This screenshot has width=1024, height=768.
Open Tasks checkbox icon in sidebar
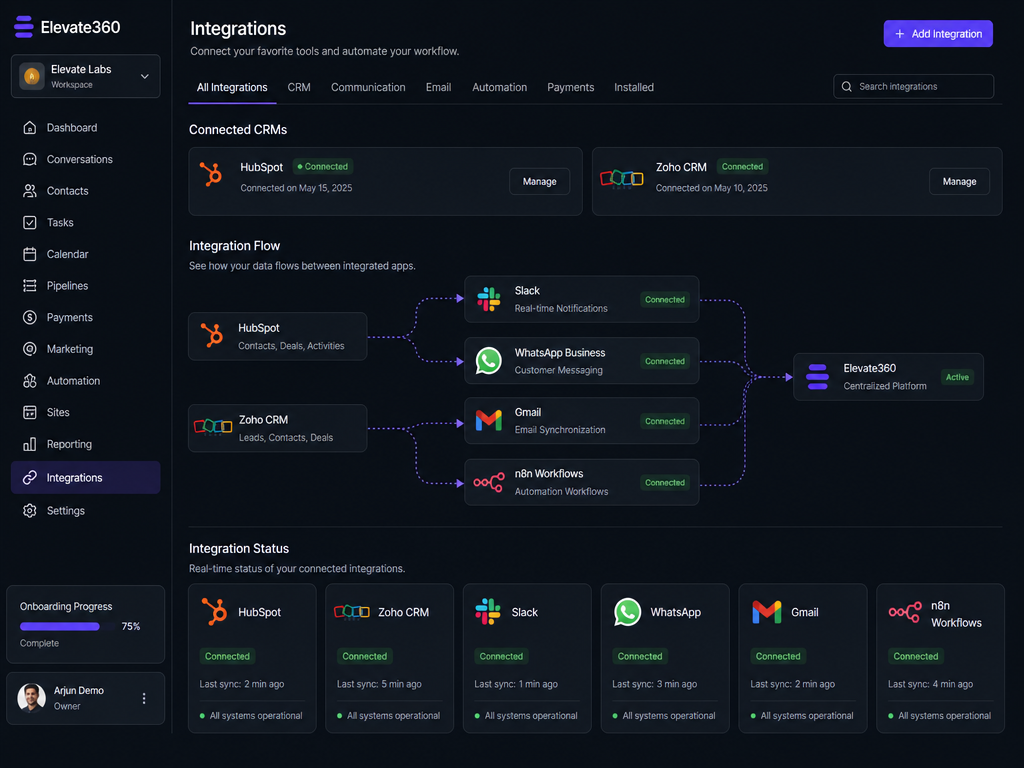click(29, 223)
